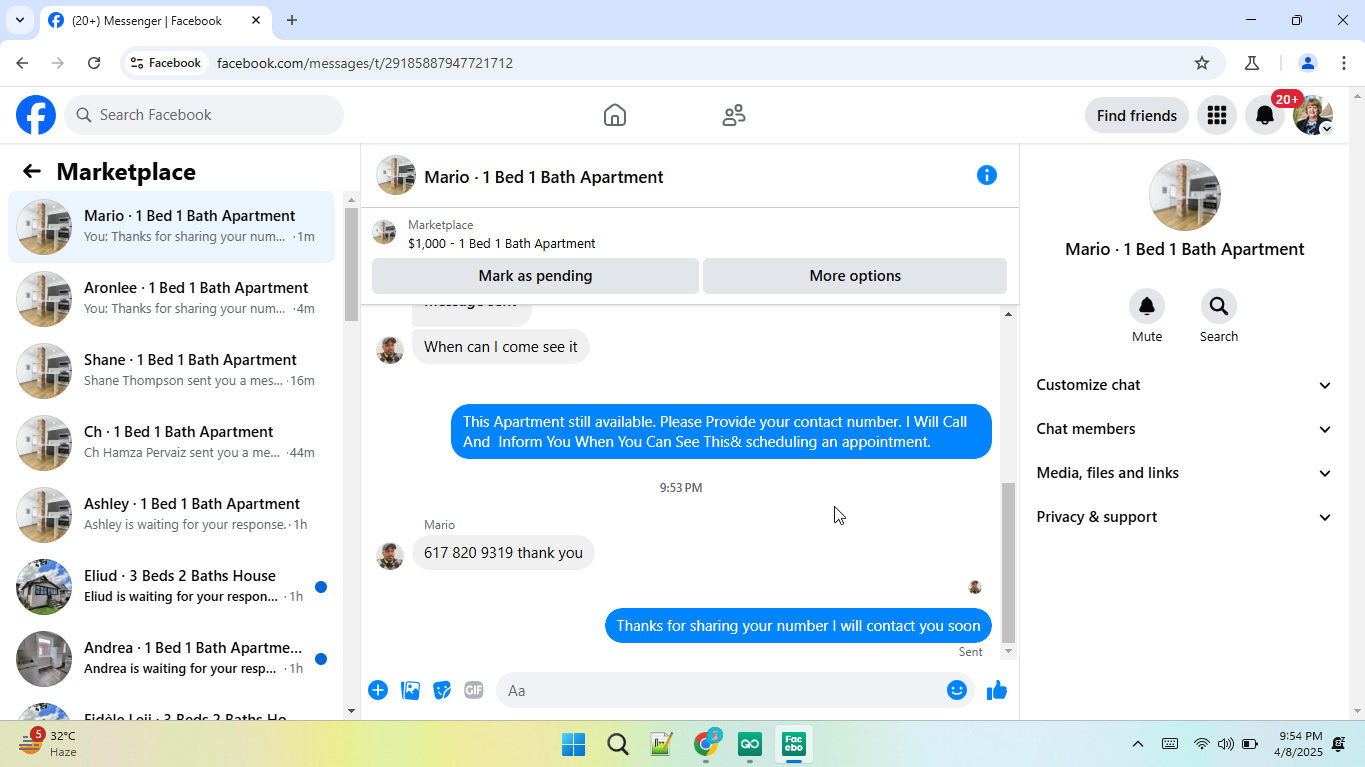Screen dimensions: 1365x767
Task: View site information icon beside Facebook URL
Action: (x=137, y=63)
